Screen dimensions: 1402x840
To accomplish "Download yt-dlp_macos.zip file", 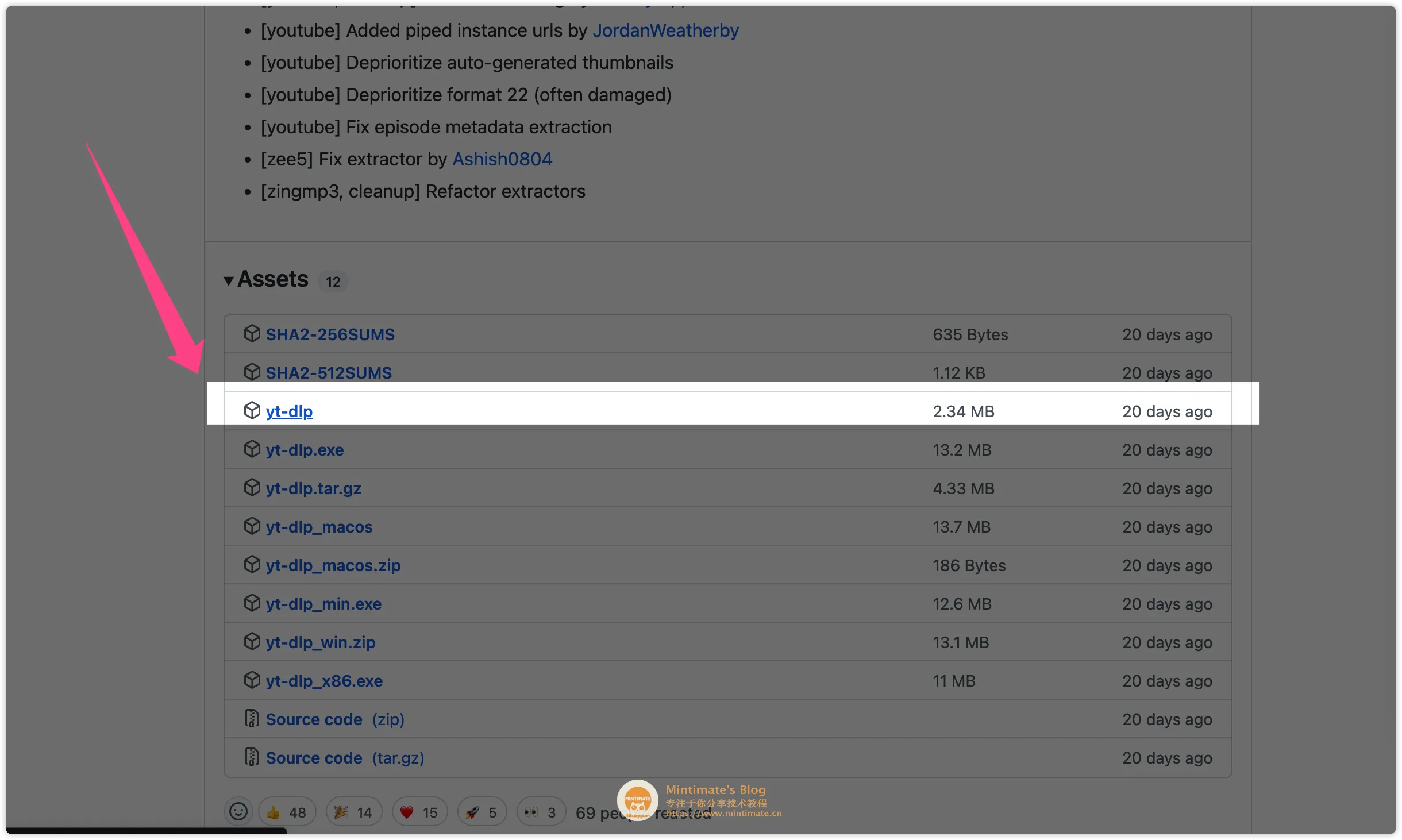I will [333, 565].
